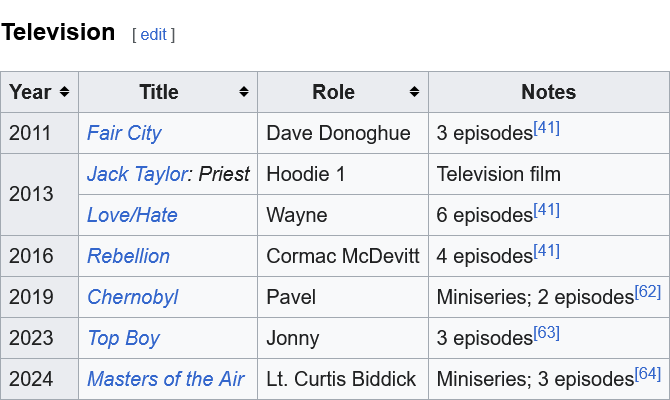
Task: Open reference 63 for Top Boy
Action: 546,332
